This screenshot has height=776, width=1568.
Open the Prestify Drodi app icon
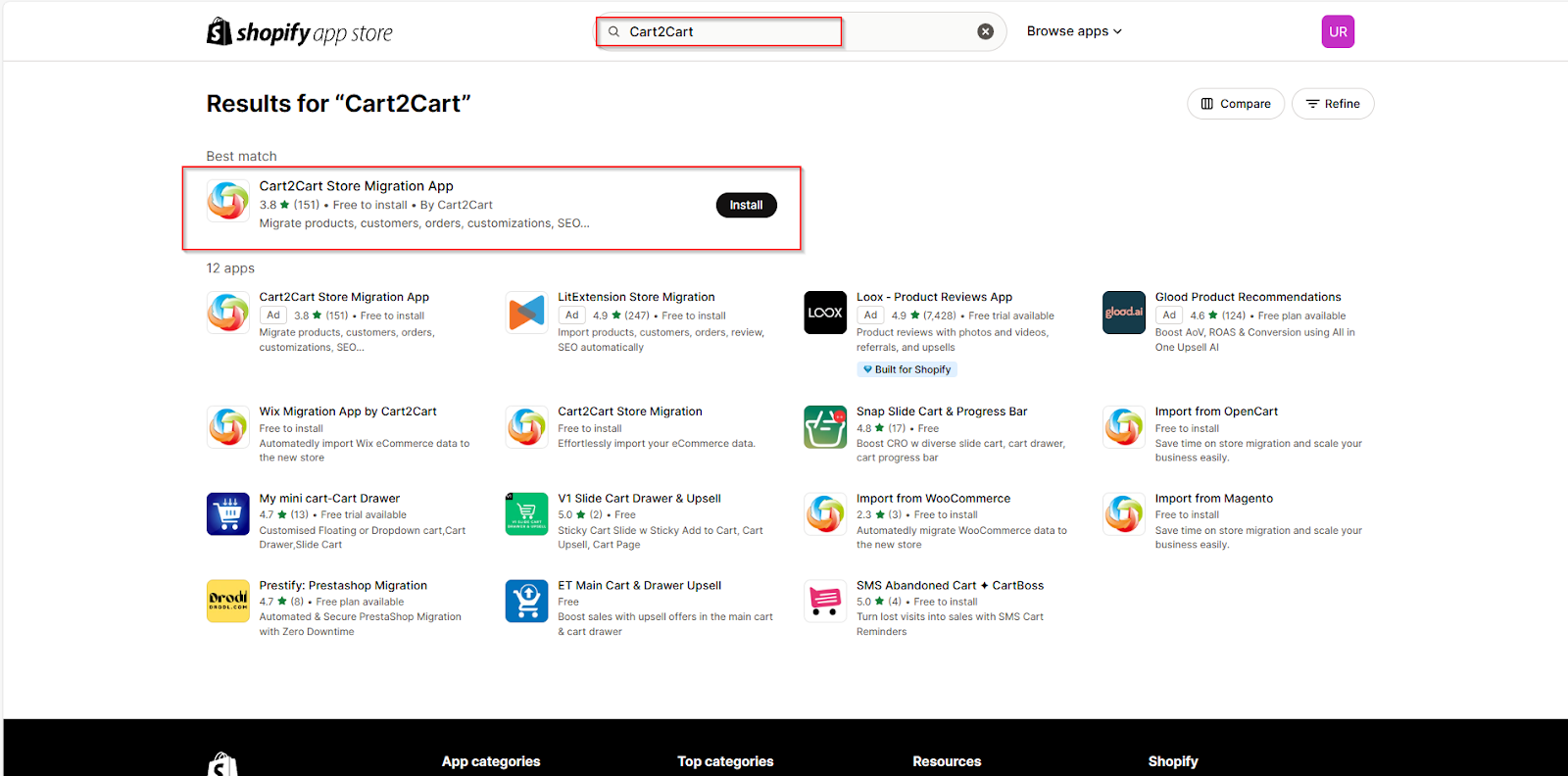227,601
